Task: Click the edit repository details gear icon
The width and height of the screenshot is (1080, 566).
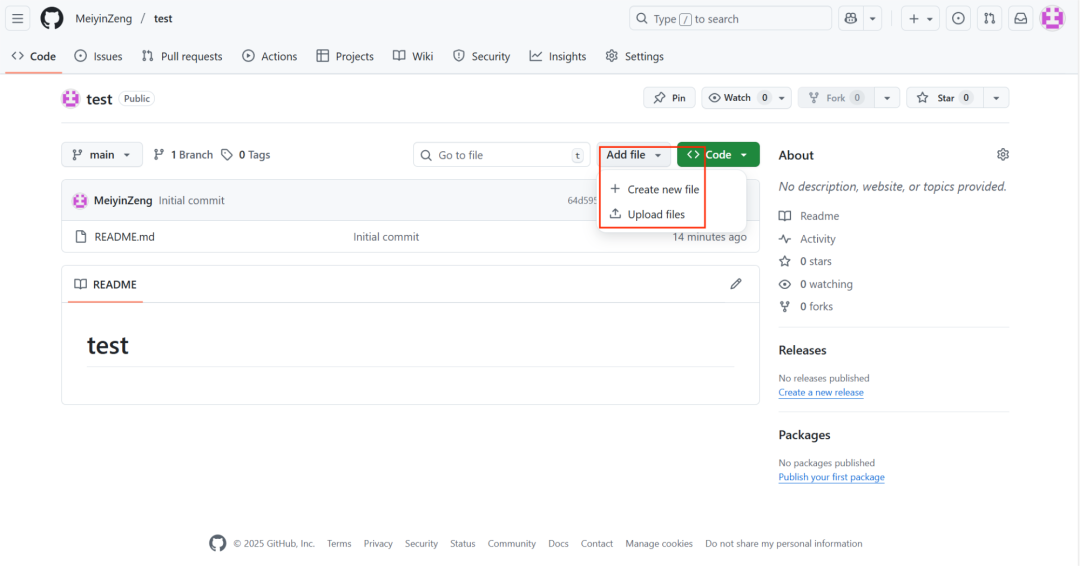Action: tap(1003, 155)
